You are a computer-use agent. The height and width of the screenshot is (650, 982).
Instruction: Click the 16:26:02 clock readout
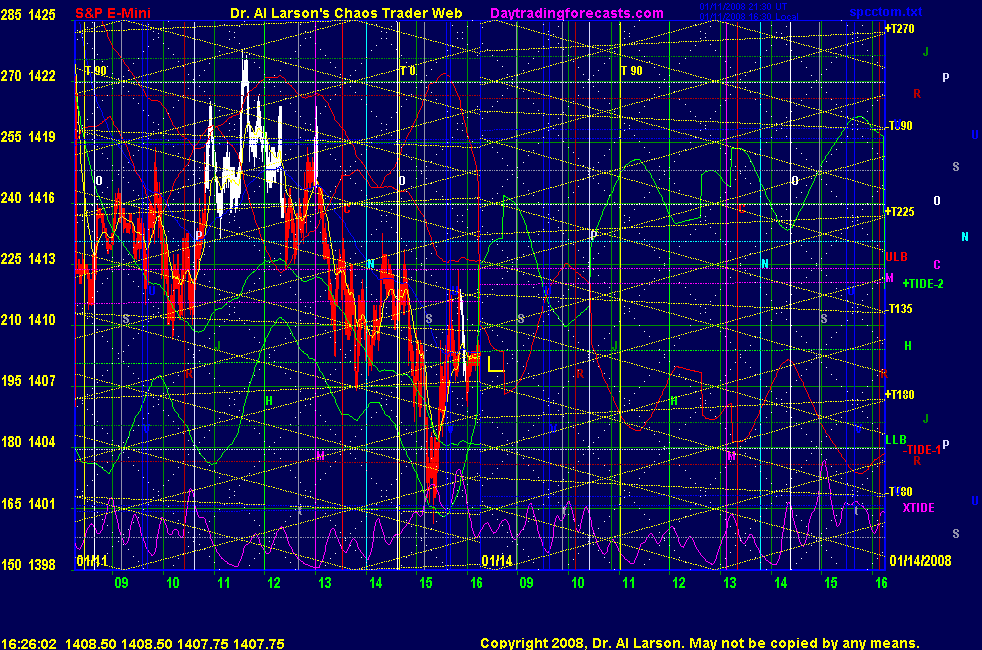coord(29,643)
